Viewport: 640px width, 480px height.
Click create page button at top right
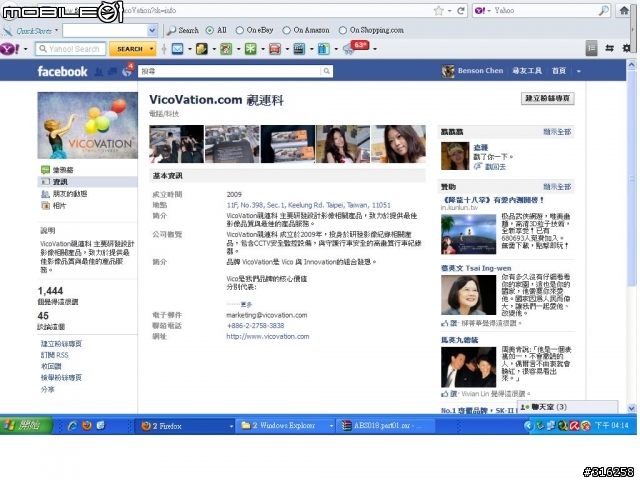[x=547, y=98]
